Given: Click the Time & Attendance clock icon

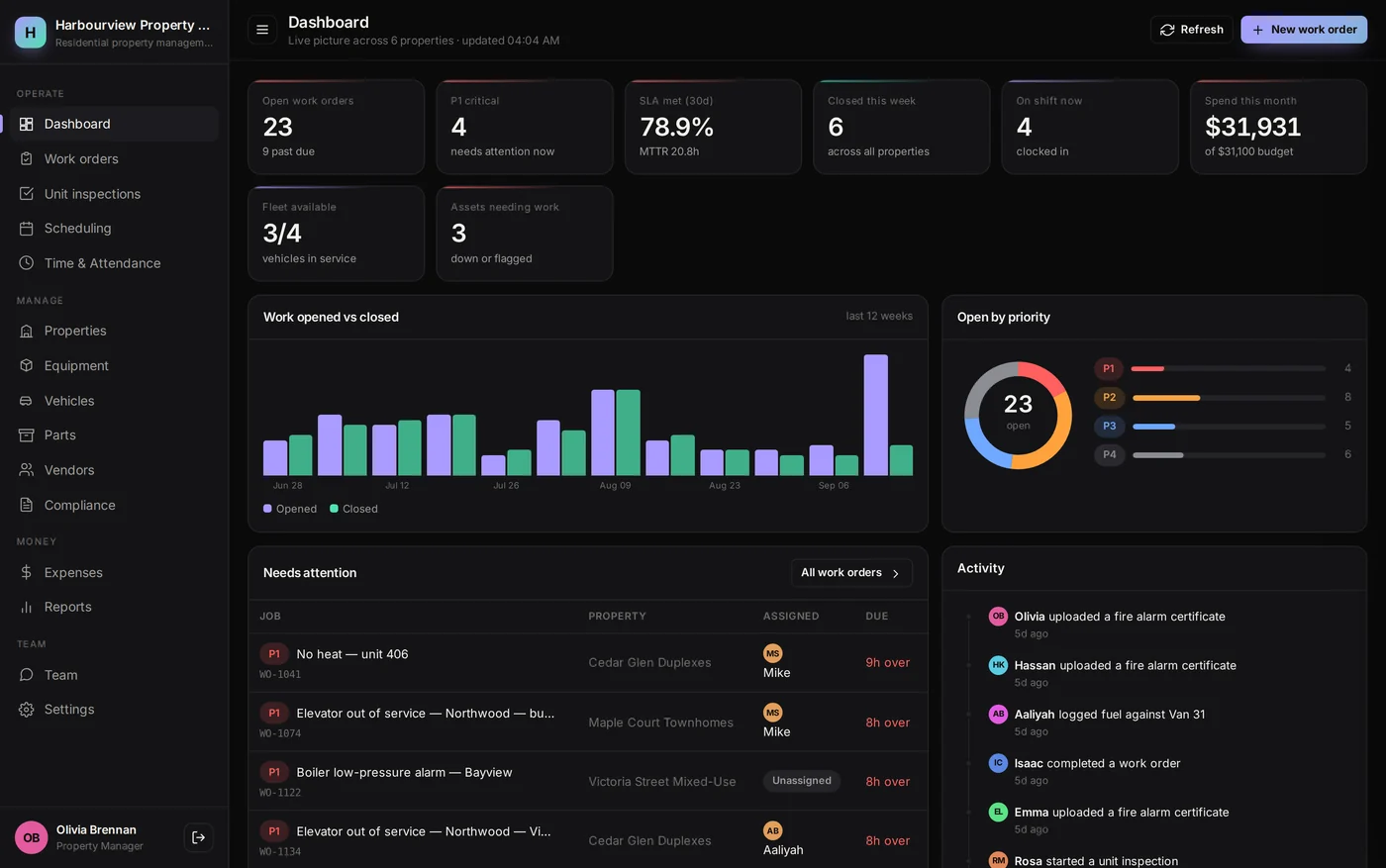Looking at the screenshot, I should click(27, 263).
